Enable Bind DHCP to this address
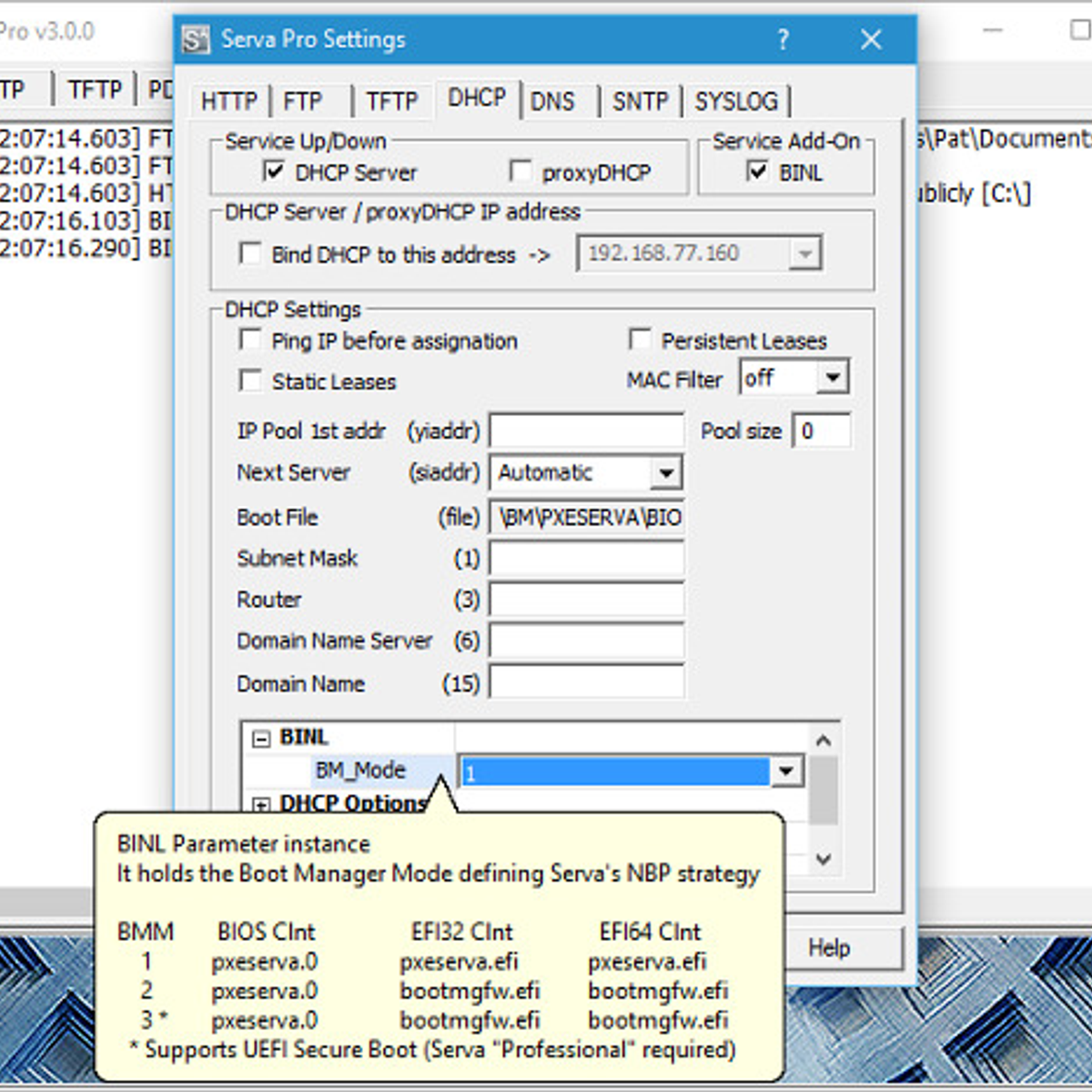Image resolution: width=1092 pixels, height=1092 pixels. tap(250, 254)
